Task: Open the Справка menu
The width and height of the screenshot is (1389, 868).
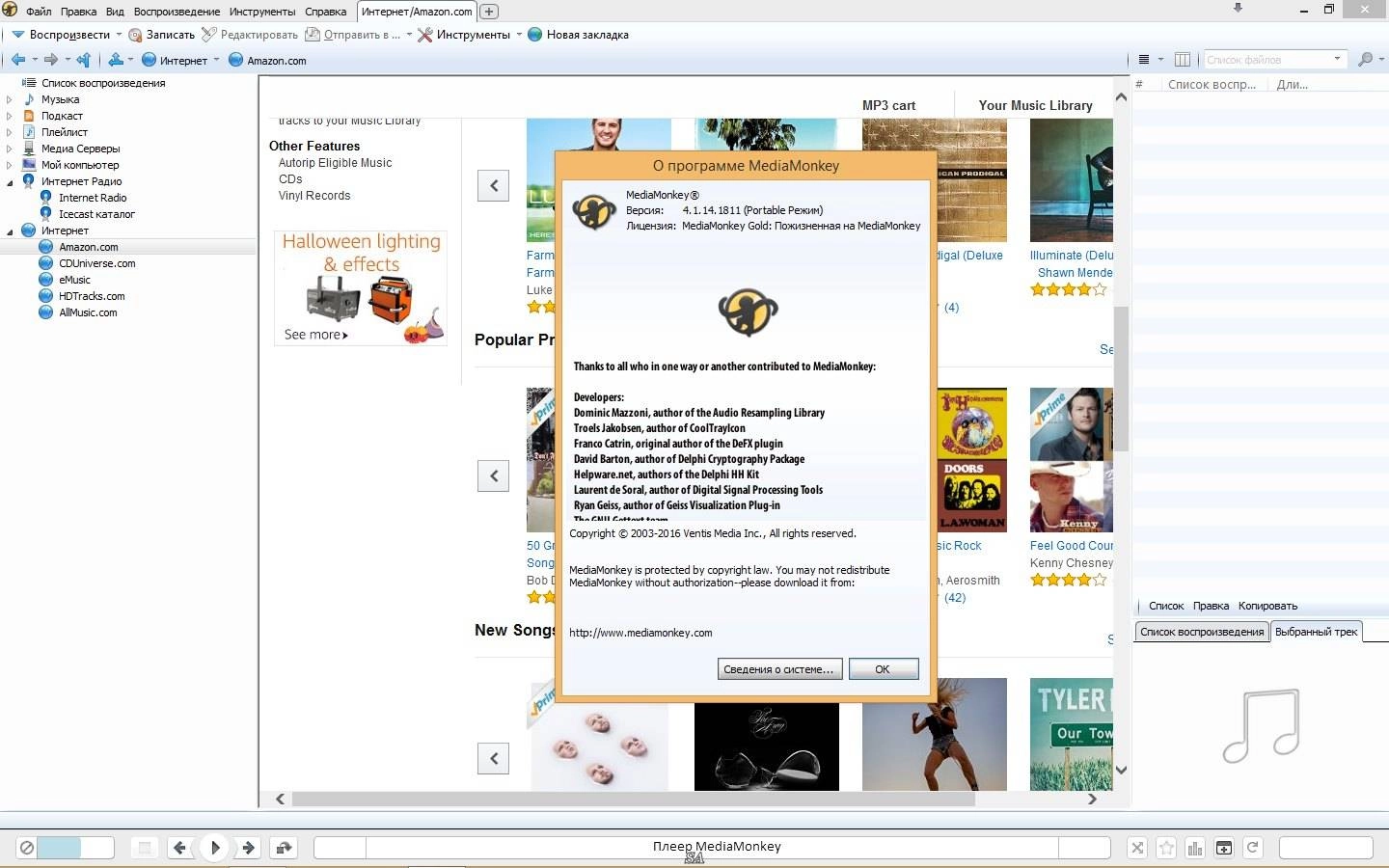Action: (x=325, y=12)
